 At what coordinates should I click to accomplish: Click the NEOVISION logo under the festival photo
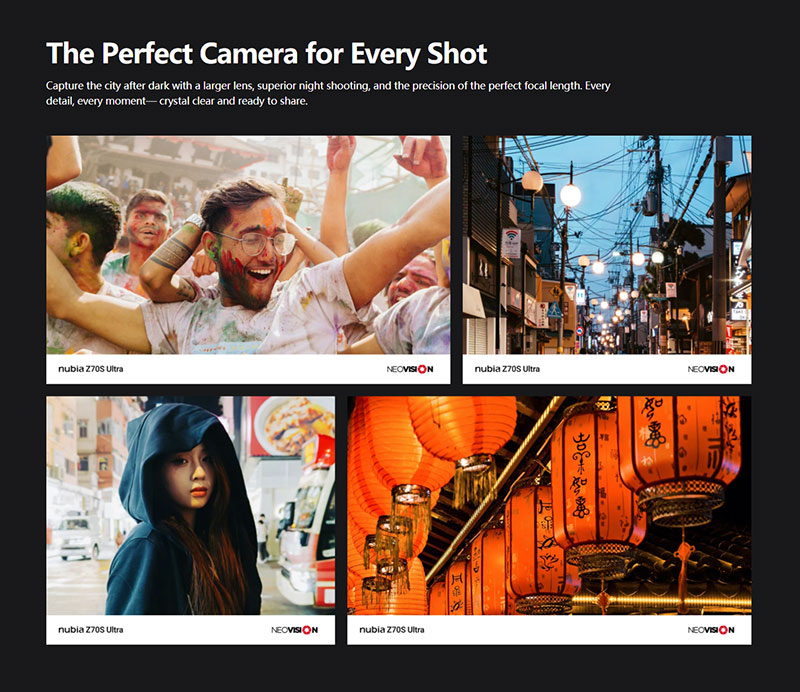coord(410,369)
